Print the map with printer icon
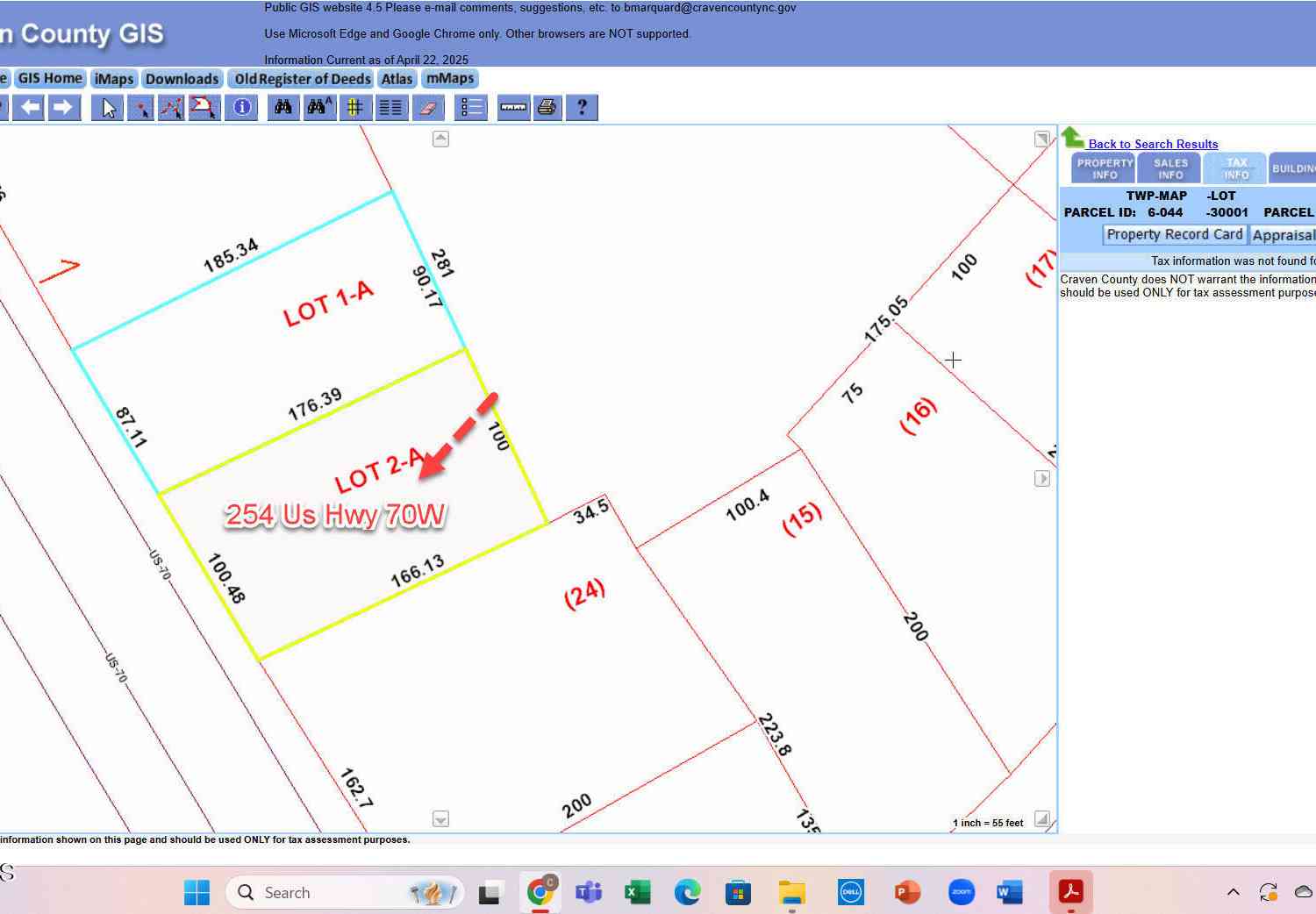 547,108
